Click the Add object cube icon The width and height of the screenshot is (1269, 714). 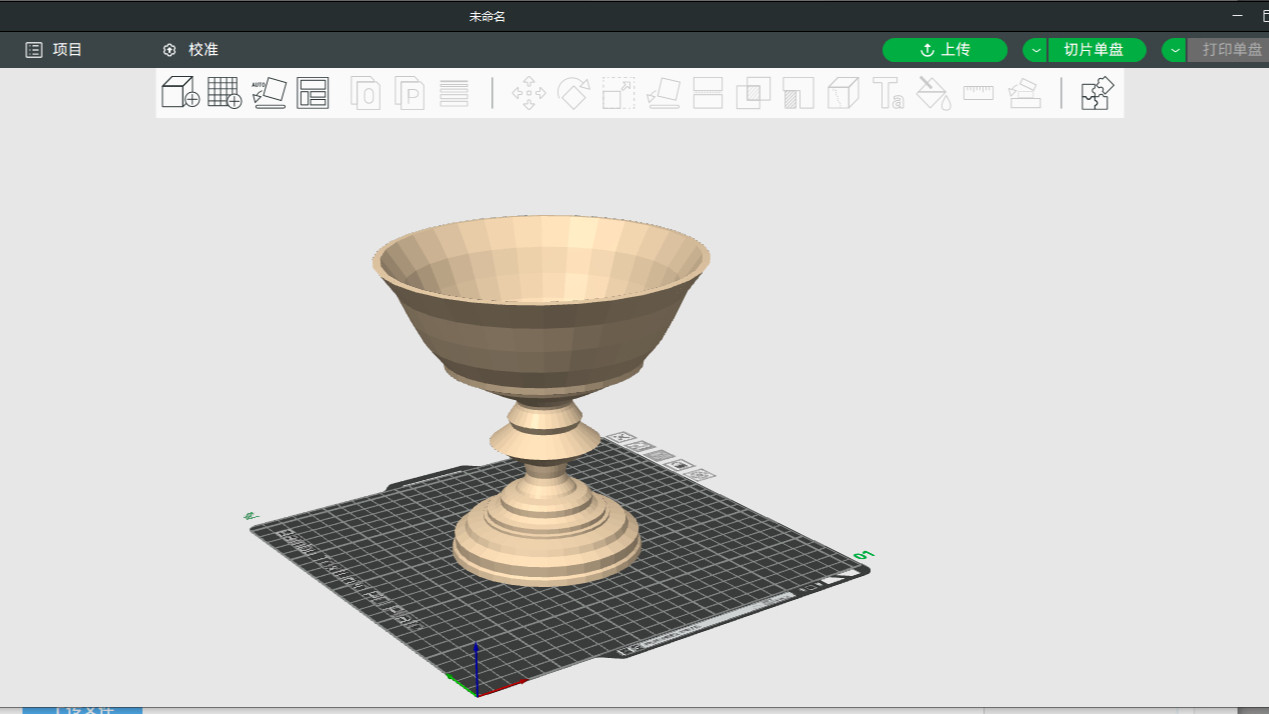[x=180, y=93]
